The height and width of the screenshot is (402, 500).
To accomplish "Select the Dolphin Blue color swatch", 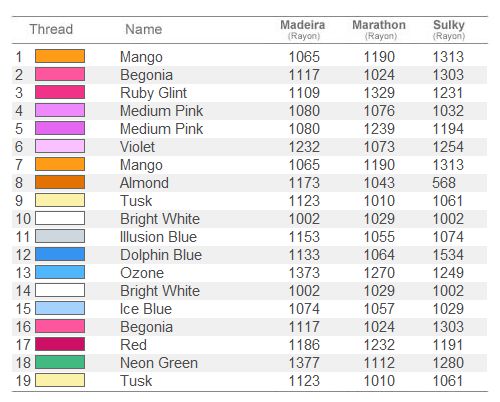I will [60, 254].
